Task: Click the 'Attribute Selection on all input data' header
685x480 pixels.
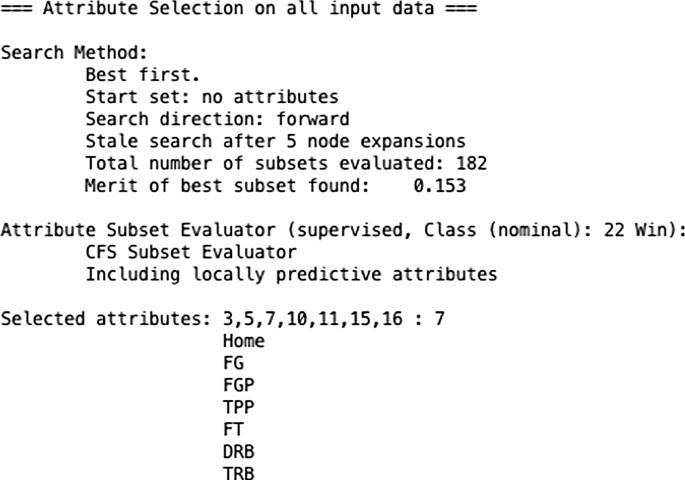Action: pos(238,8)
